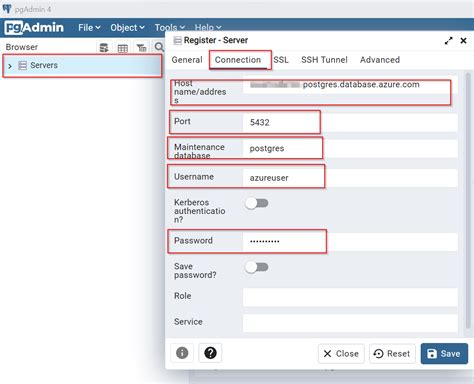Viewport: 474px width, 384px height.
Task: Switch to the SSL tab
Action: (281, 60)
